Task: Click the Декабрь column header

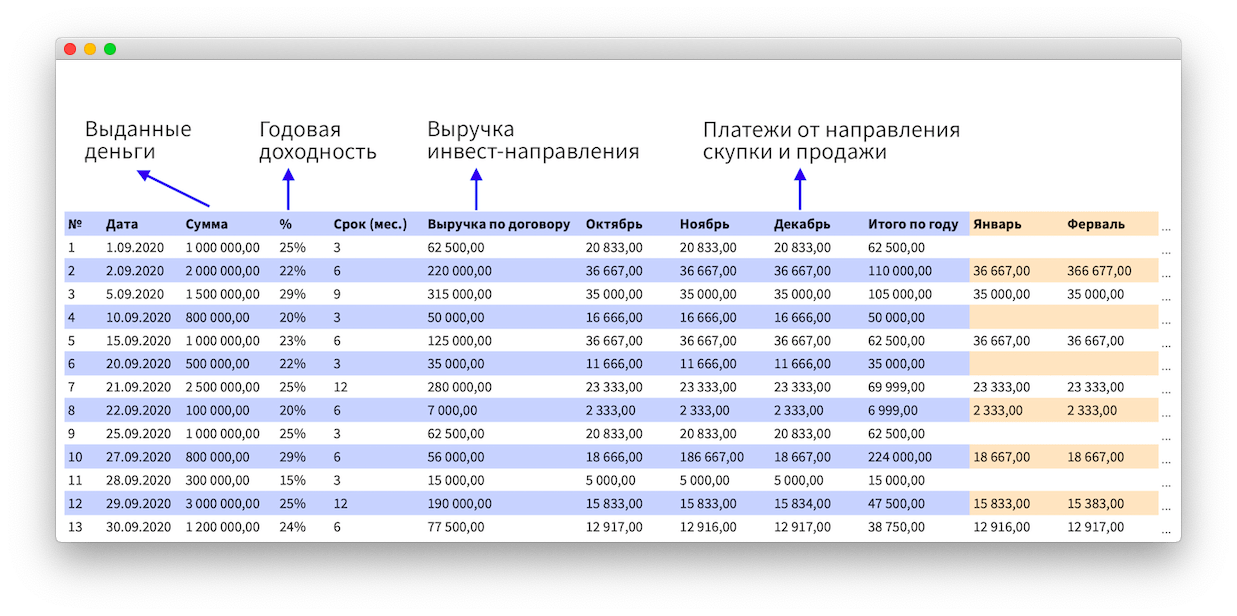Action: click(802, 224)
